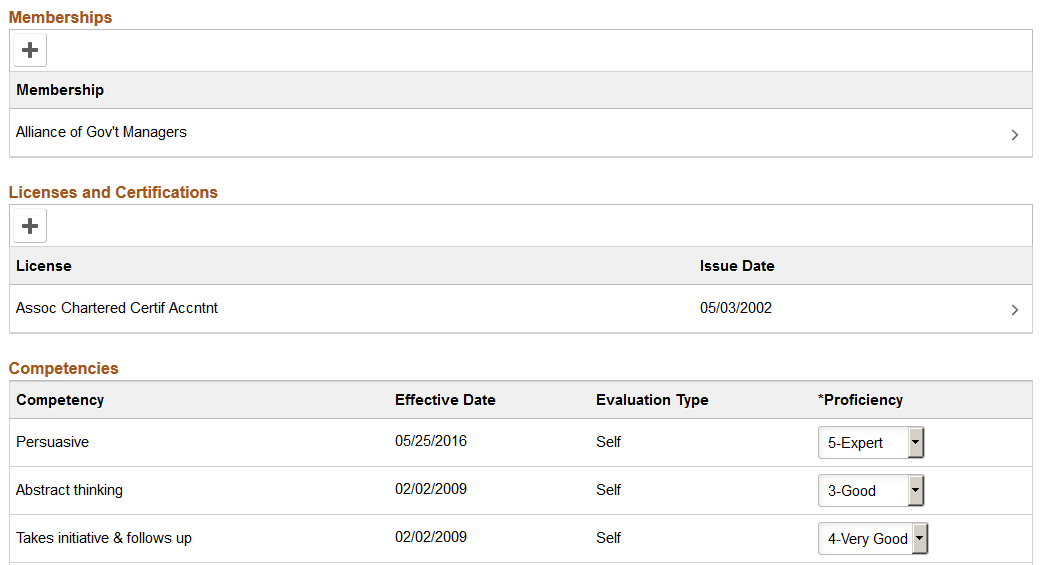Click the 4-Very Good dropdown arrow

919,538
